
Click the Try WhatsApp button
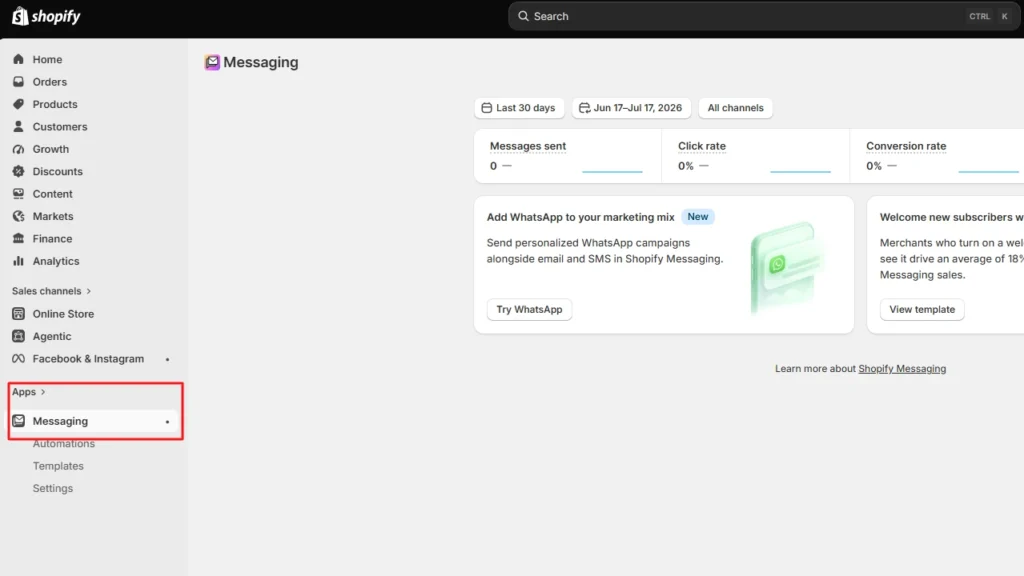[x=530, y=310]
